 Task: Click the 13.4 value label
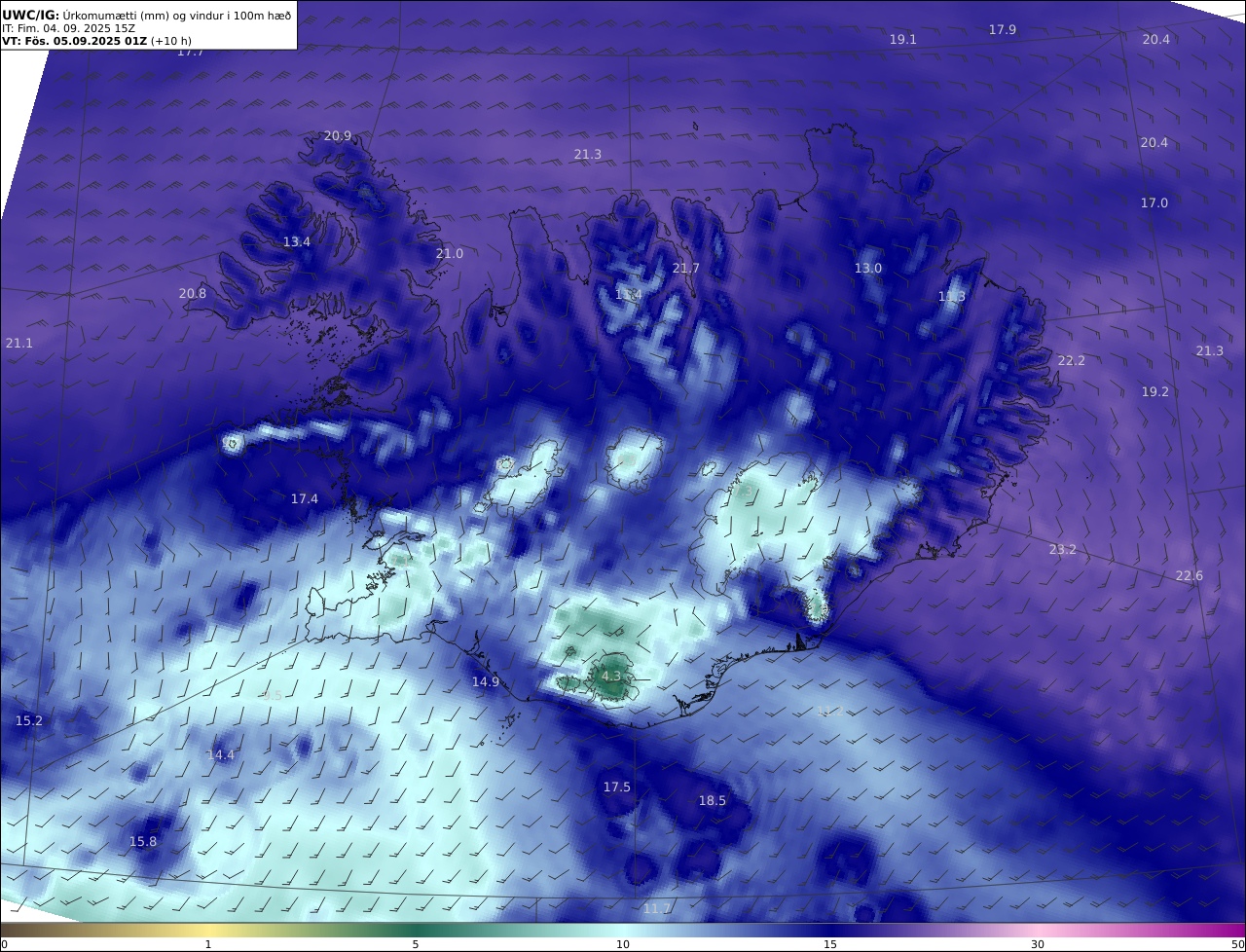click(x=297, y=242)
